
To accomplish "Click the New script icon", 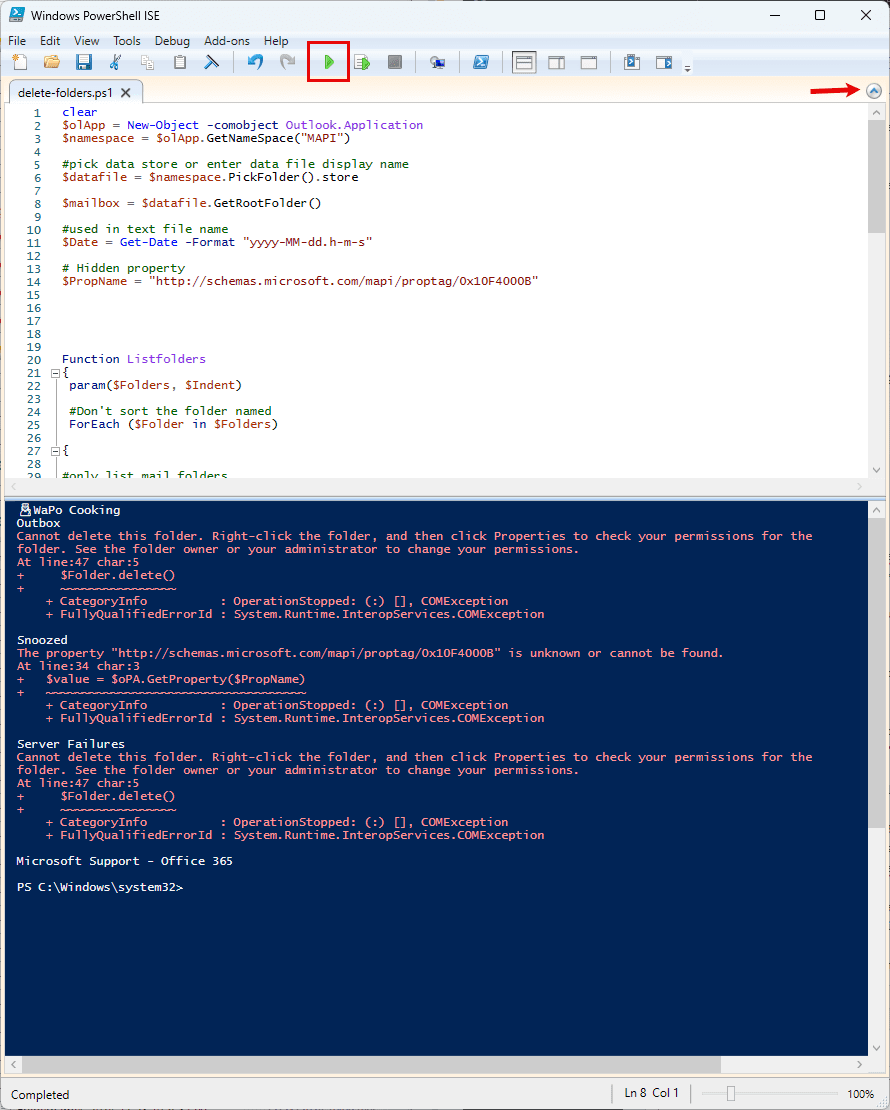I will (x=20, y=62).
